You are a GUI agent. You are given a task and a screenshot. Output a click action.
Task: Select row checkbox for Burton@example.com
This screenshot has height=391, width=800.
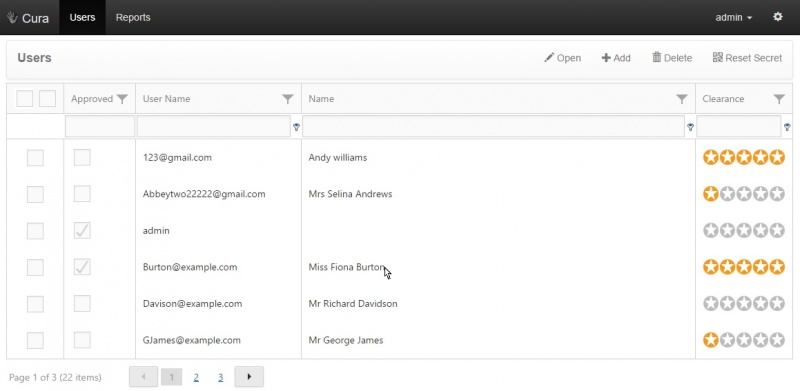point(35,267)
